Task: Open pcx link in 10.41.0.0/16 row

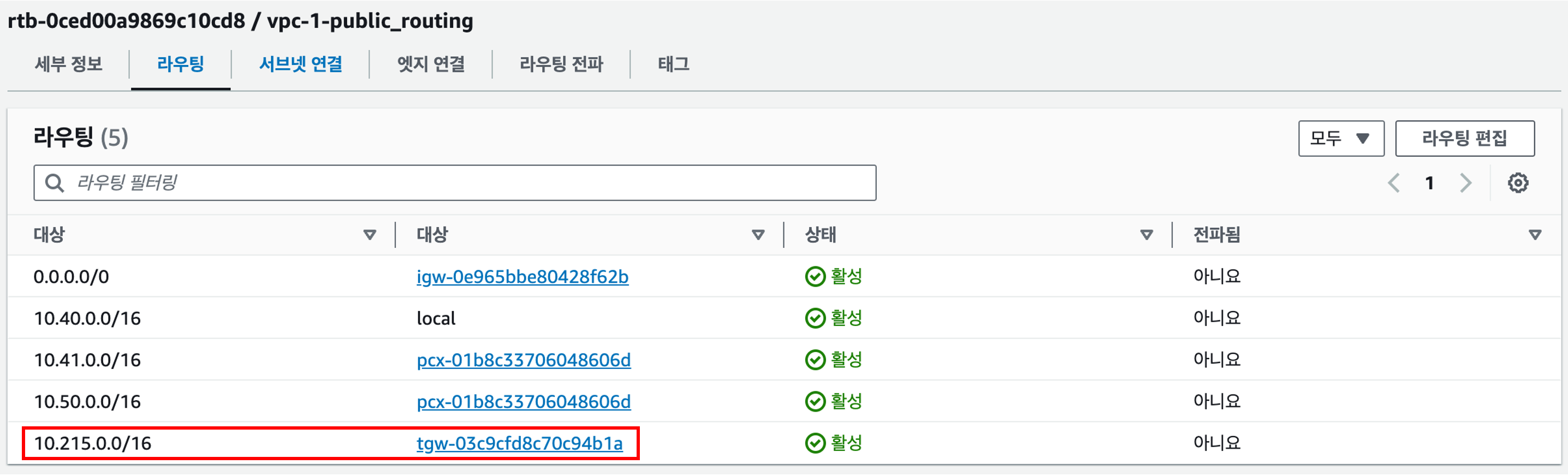Action: pyautogui.click(x=524, y=360)
